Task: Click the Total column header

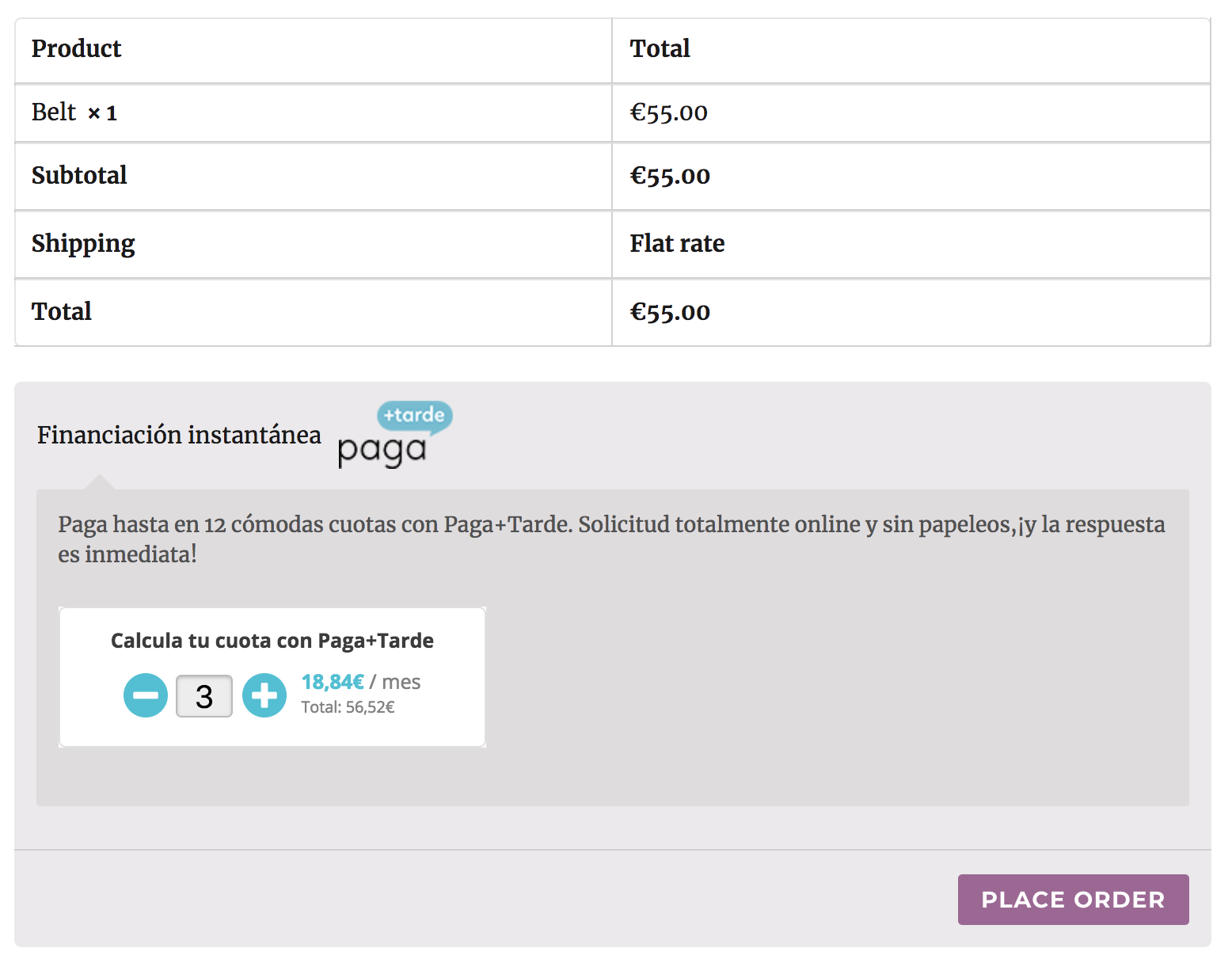Action: point(660,49)
